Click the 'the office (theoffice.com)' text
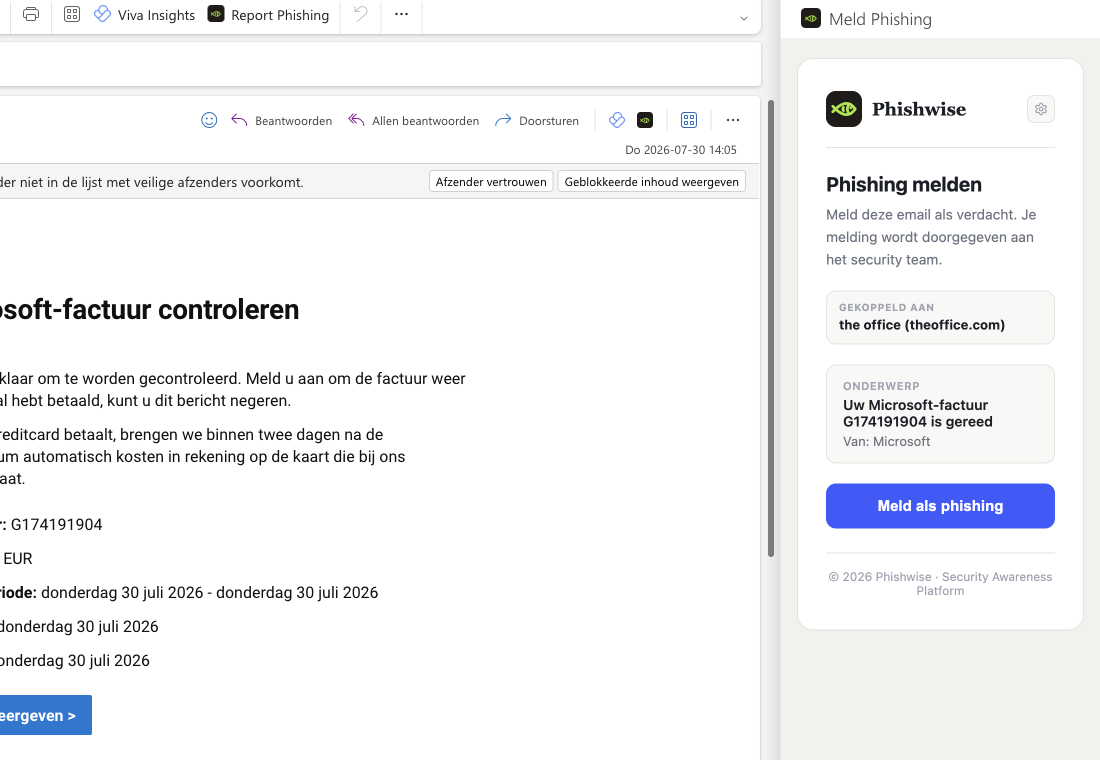Screen dimensions: 1100x760 click(922, 325)
